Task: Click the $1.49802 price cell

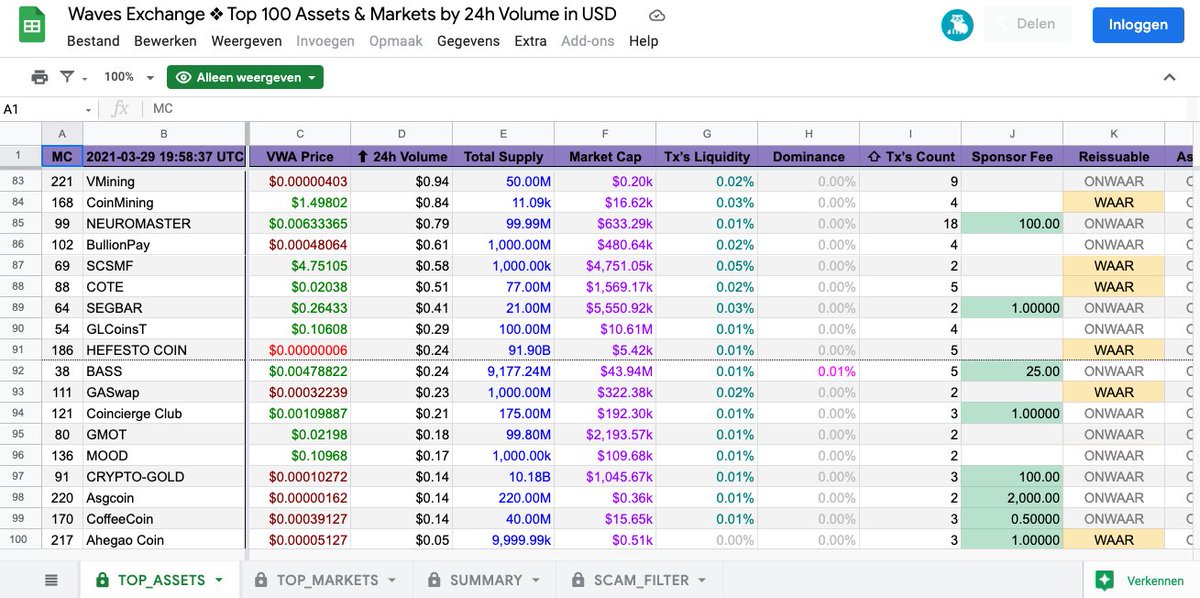Action: point(300,202)
